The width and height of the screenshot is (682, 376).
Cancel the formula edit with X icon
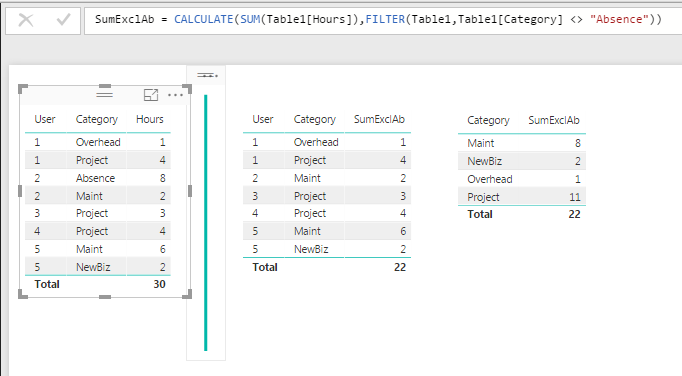(x=26, y=20)
